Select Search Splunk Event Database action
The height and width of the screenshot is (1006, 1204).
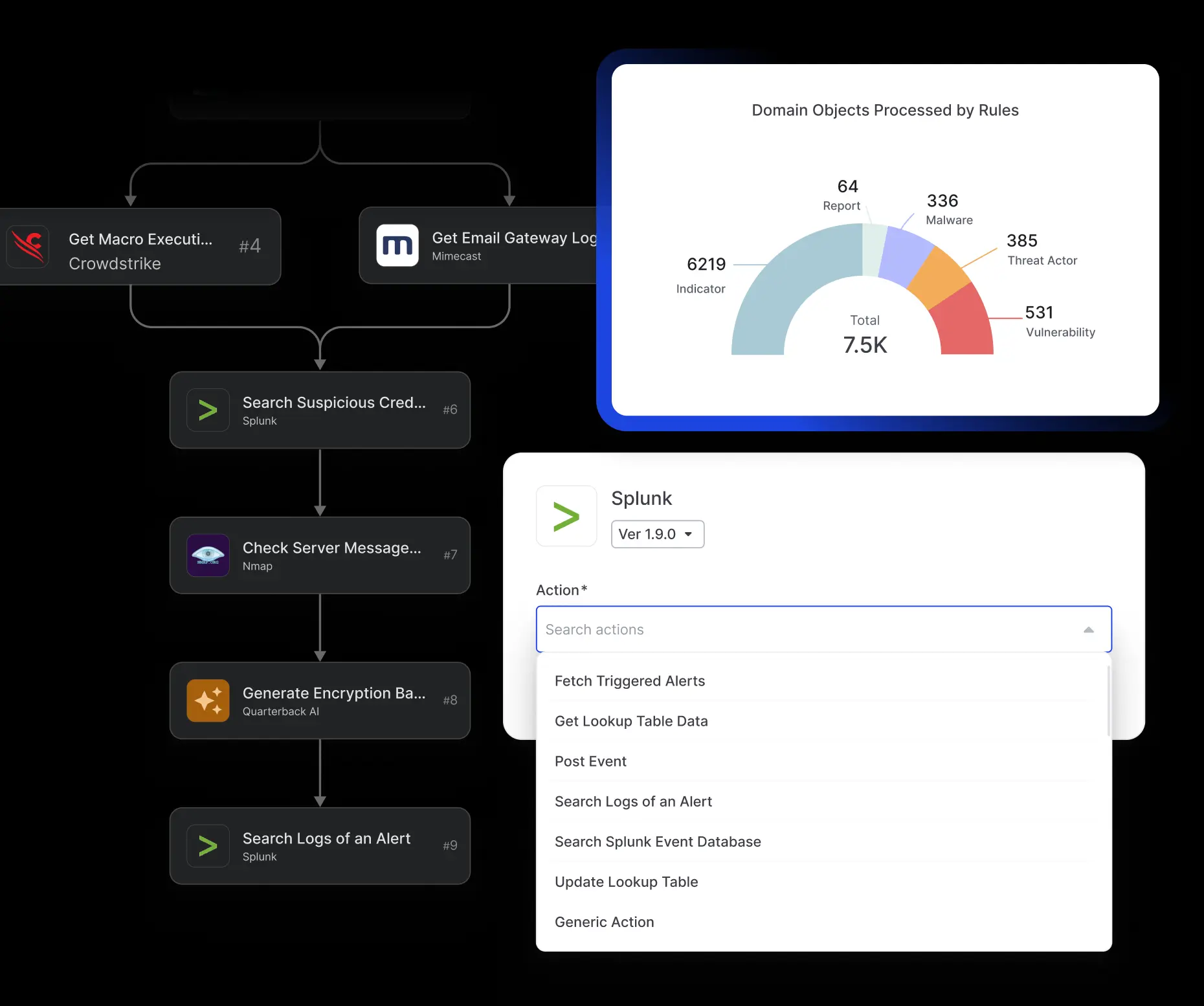coord(657,842)
